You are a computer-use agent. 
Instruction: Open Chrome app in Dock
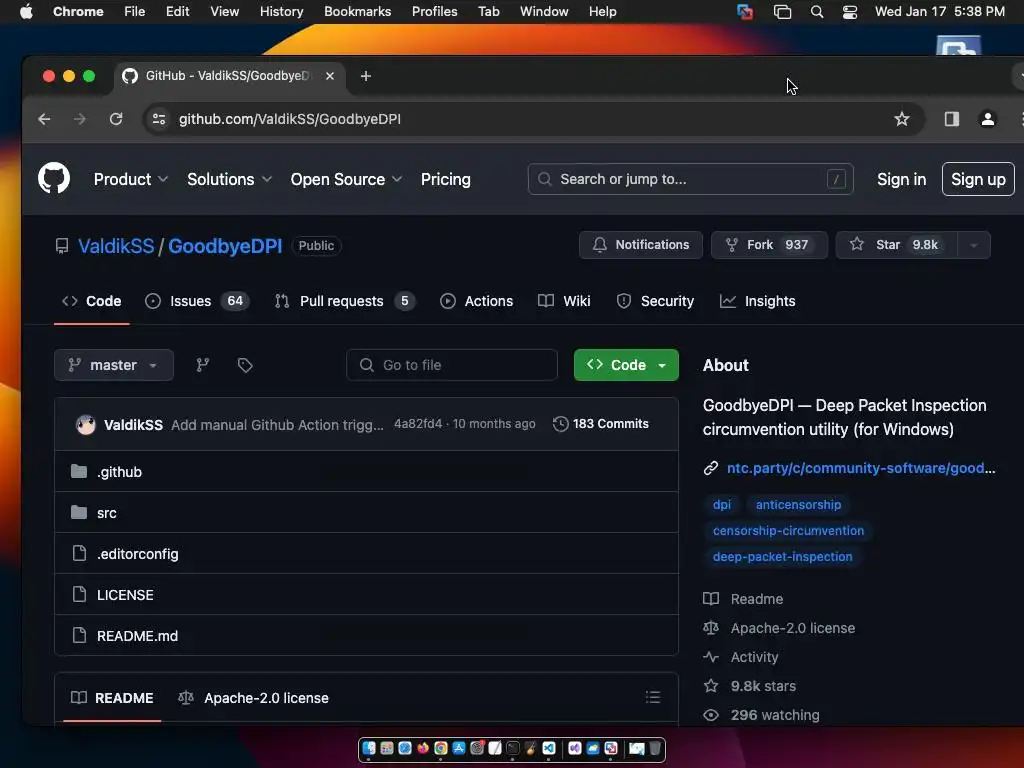click(441, 748)
